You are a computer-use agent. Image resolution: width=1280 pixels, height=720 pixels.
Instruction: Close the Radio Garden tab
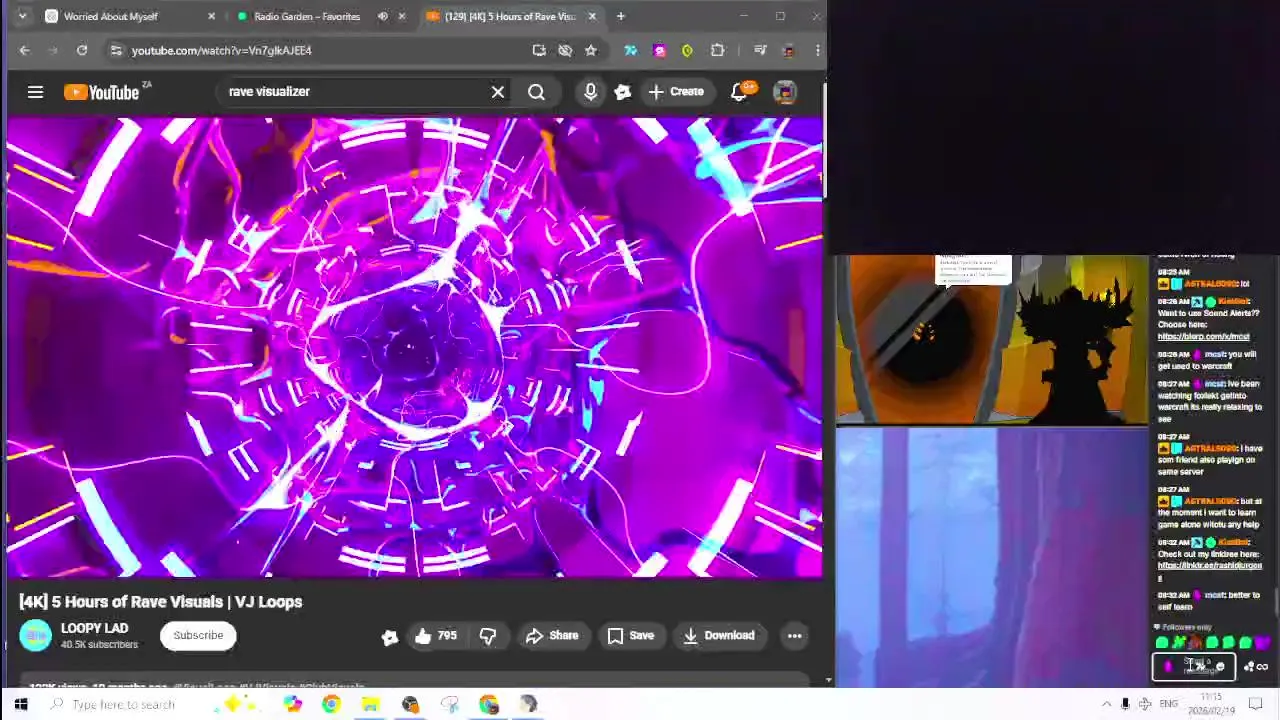(x=402, y=16)
